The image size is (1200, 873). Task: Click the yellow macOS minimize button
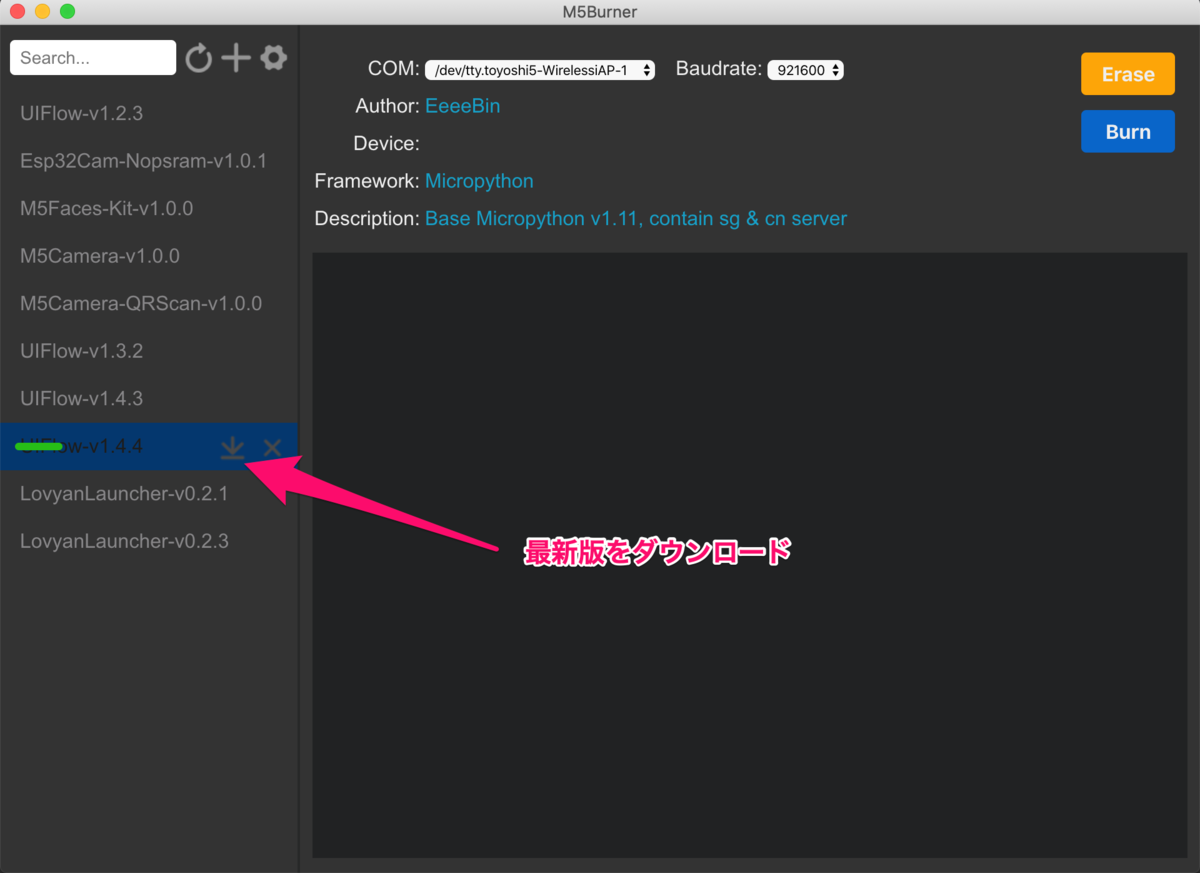click(x=42, y=12)
